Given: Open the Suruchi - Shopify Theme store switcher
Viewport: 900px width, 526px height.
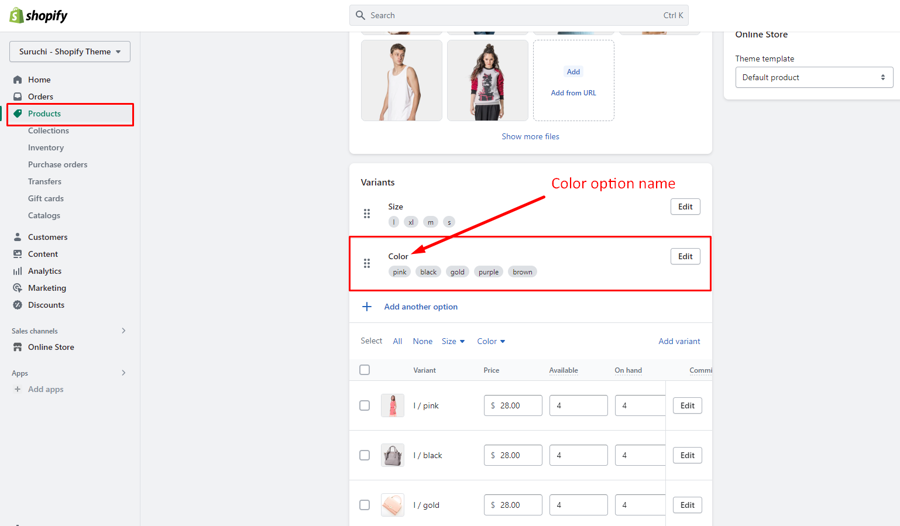Looking at the screenshot, I should click(x=70, y=52).
